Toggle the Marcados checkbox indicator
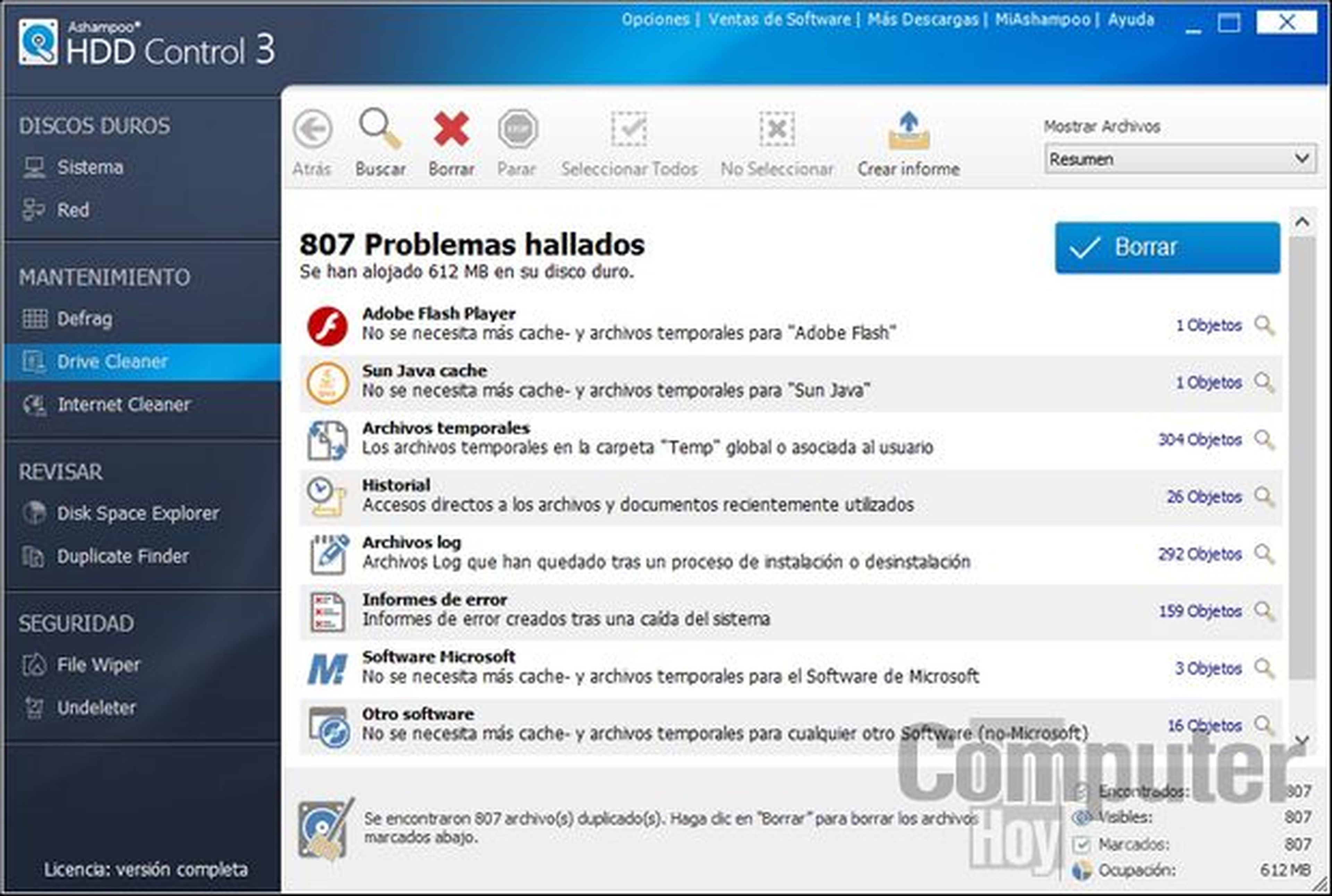This screenshot has height=896, width=1332. (1081, 844)
